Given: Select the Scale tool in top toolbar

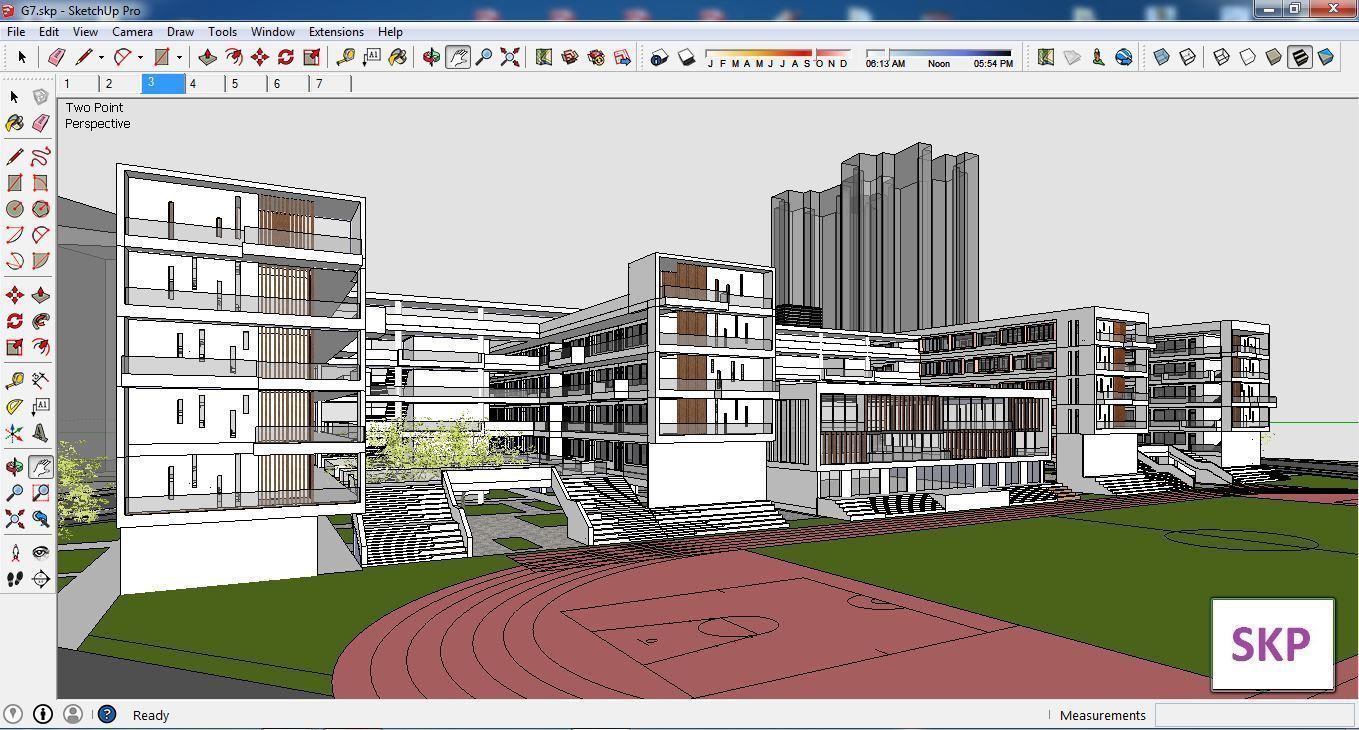Looking at the screenshot, I should pyautogui.click(x=312, y=57).
